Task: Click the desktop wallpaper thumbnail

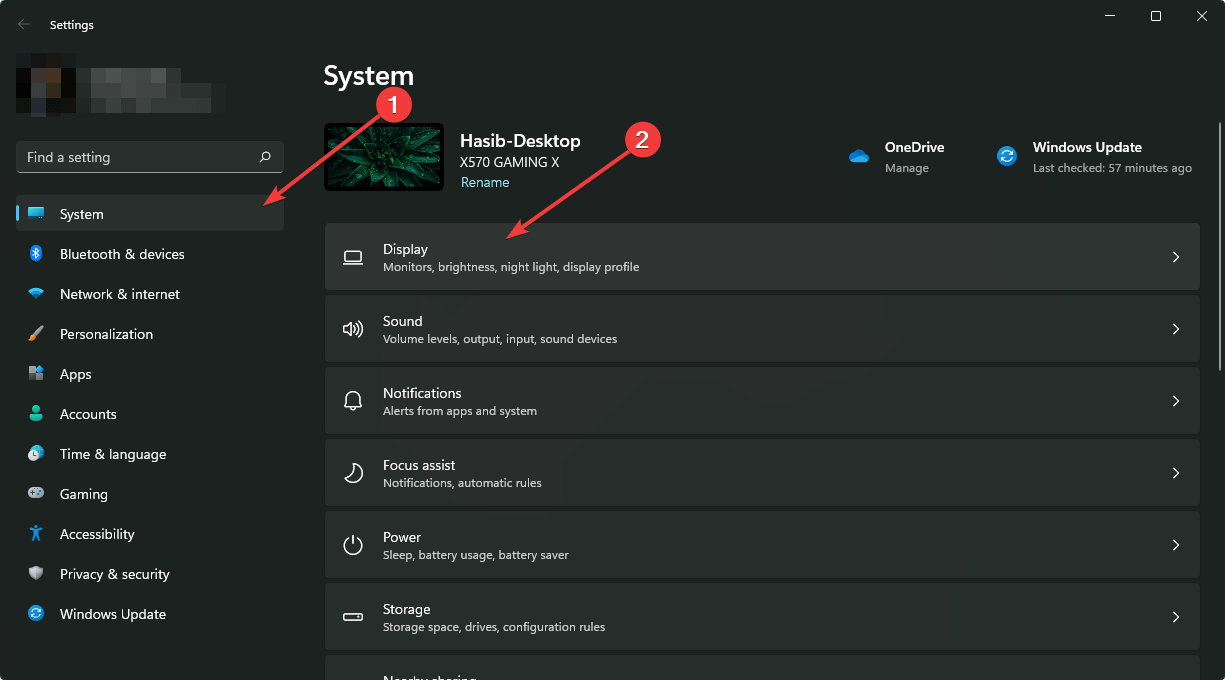Action: click(x=384, y=157)
